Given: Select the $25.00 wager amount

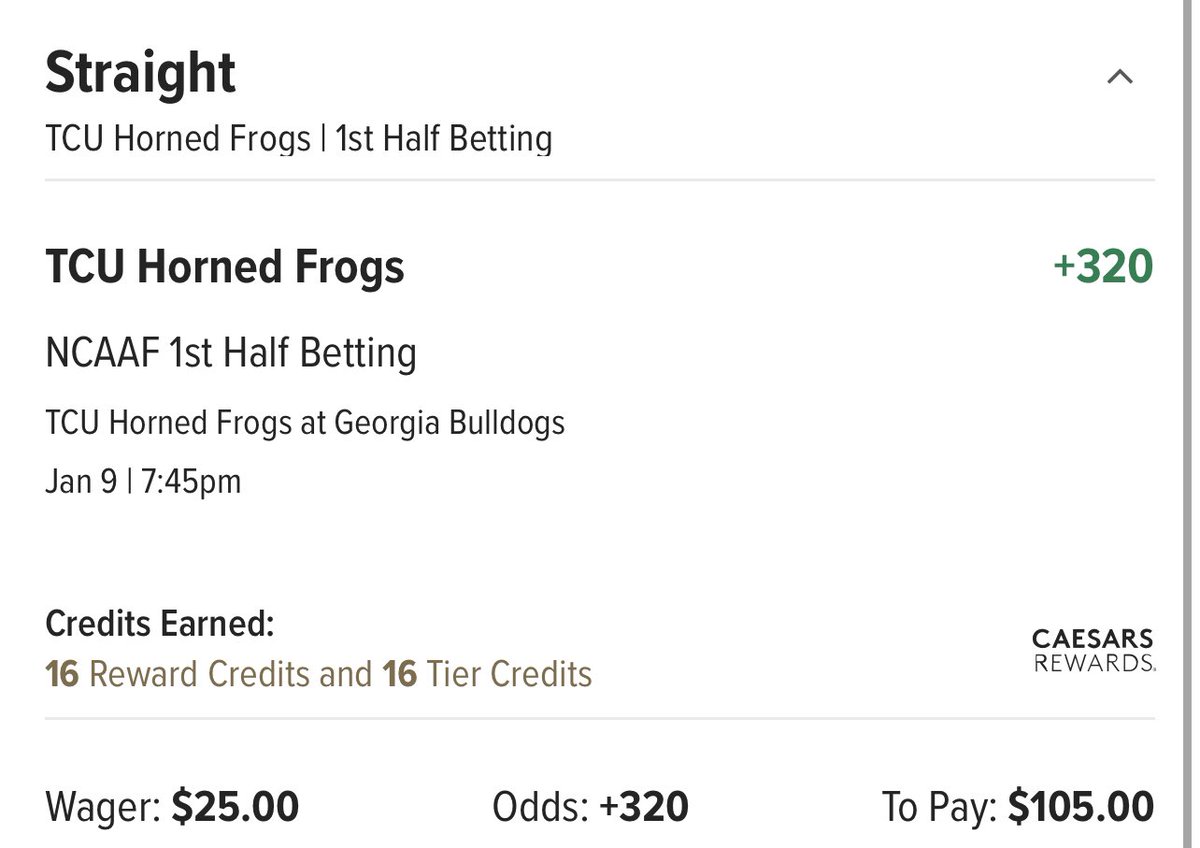Looking at the screenshot, I should (235, 806).
